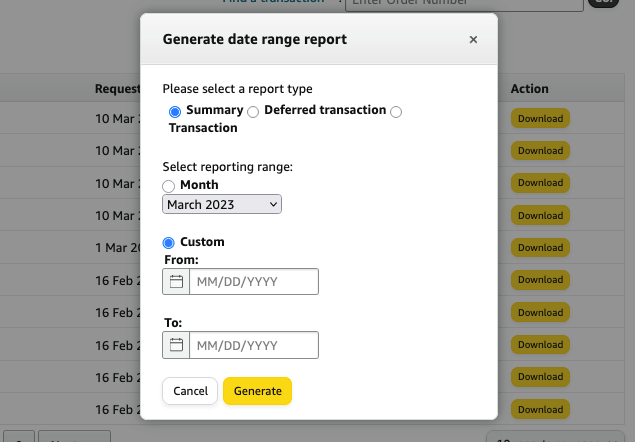Click the Action column header
Screen dimensions: 635x442
[529, 89]
